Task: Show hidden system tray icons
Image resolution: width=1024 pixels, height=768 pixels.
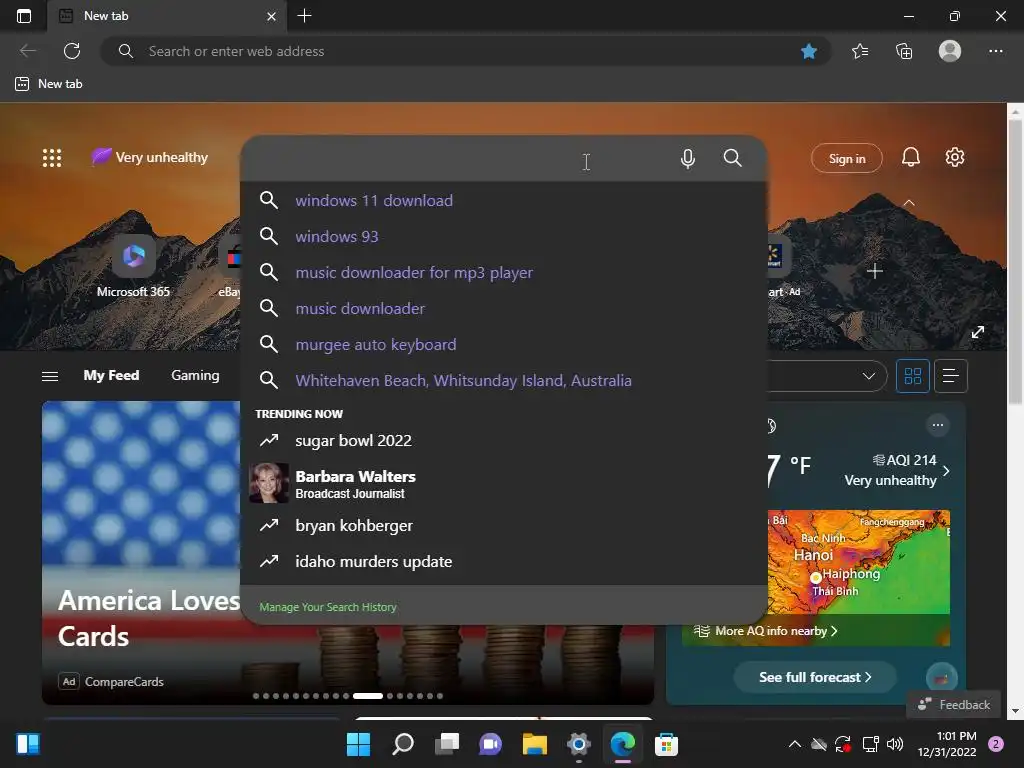Action: (x=794, y=744)
